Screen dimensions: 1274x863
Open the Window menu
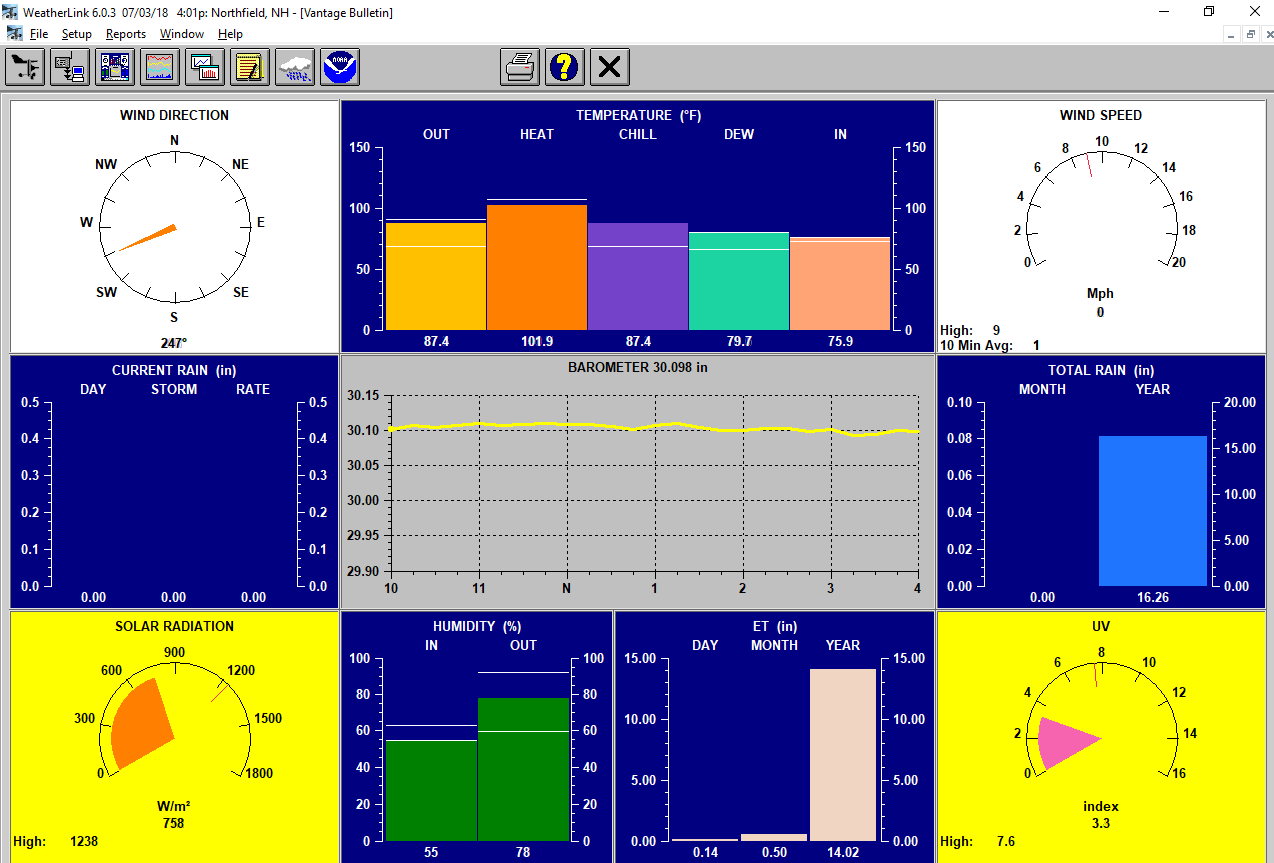point(182,34)
